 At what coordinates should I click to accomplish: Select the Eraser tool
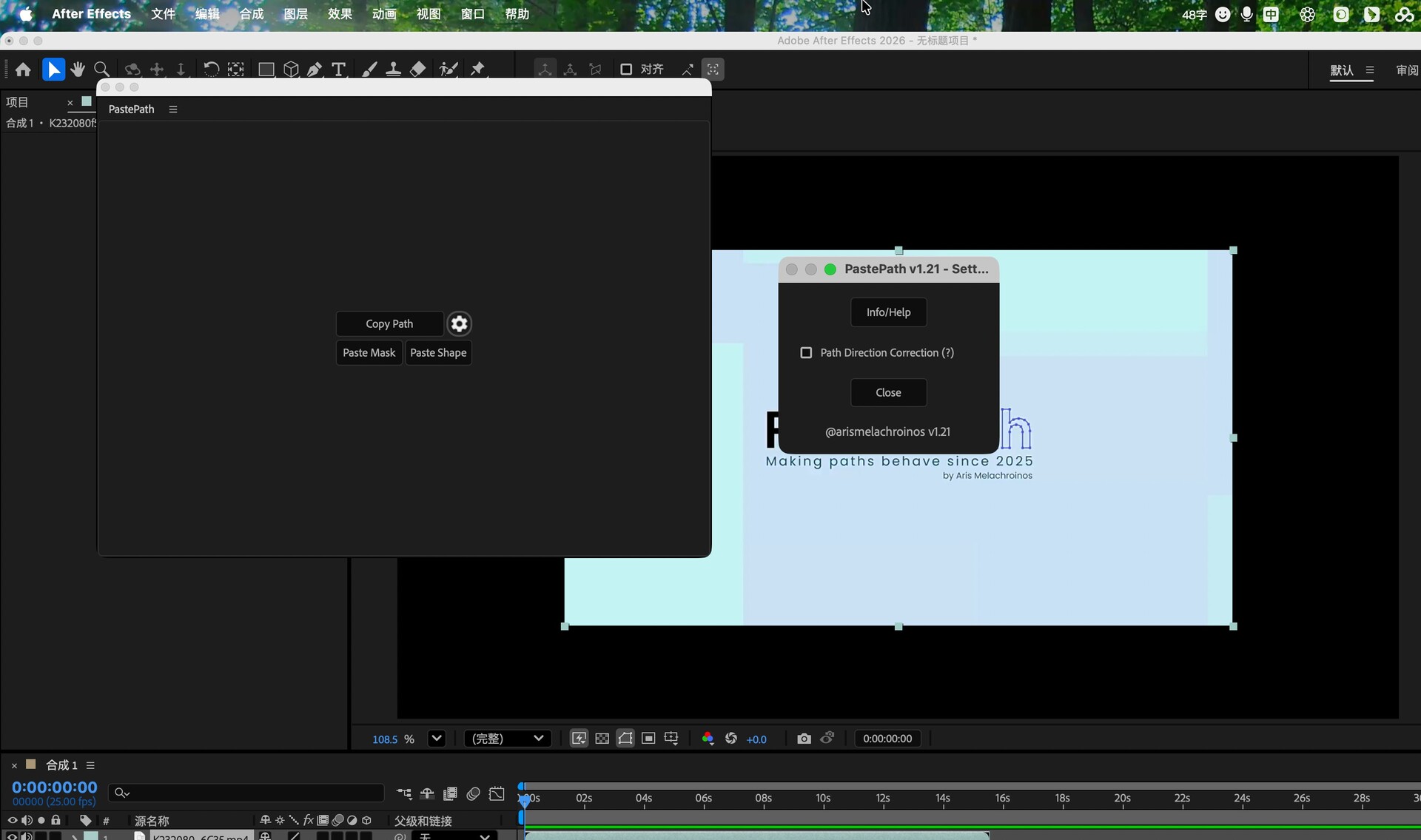tap(418, 70)
